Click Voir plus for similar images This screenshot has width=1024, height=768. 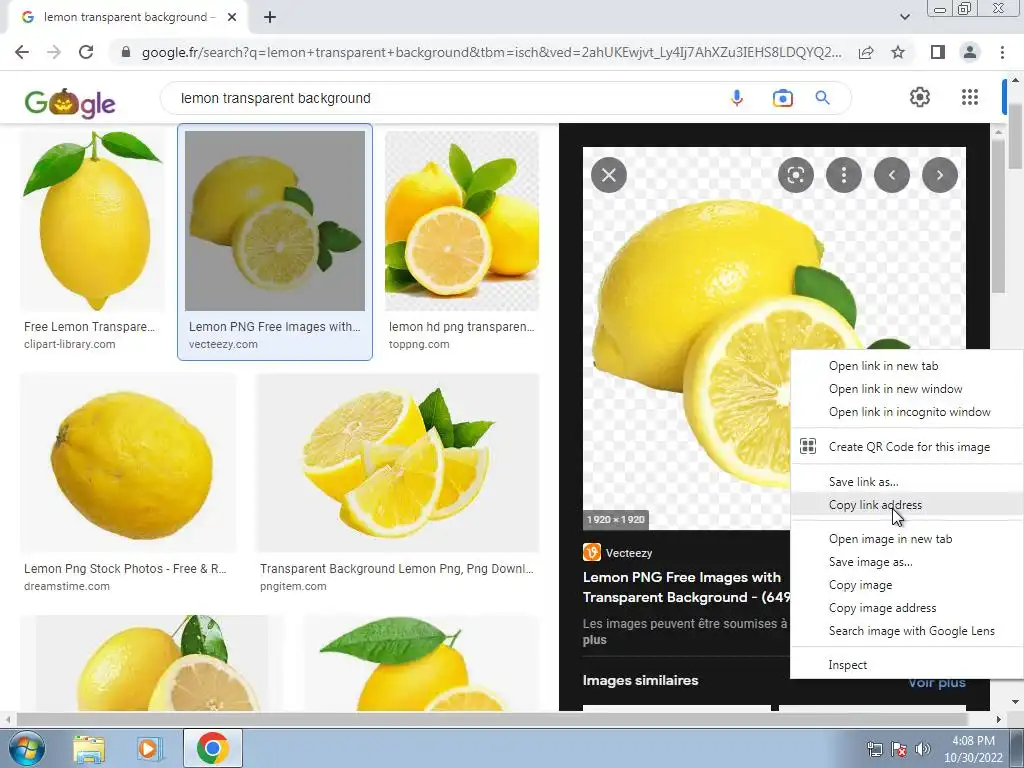click(936, 683)
